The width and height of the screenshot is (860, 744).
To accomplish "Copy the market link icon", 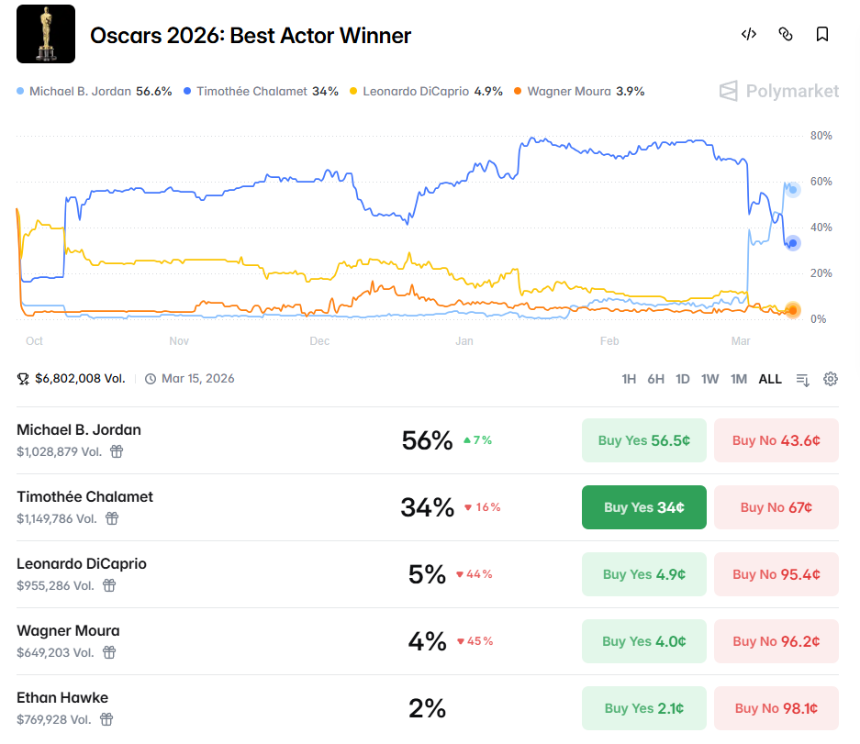I will 785,34.
